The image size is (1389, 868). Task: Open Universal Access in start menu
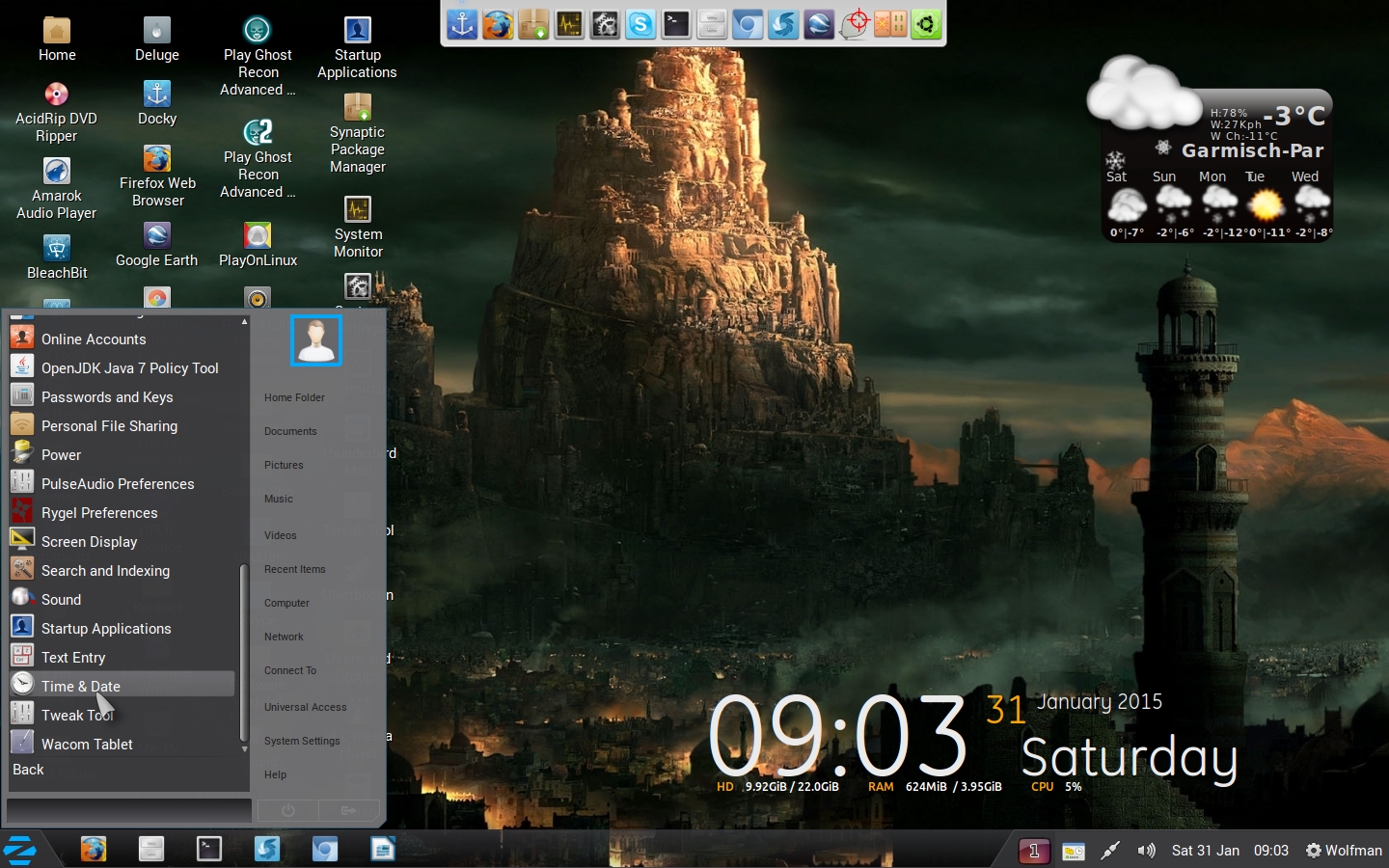pyautogui.click(x=305, y=707)
